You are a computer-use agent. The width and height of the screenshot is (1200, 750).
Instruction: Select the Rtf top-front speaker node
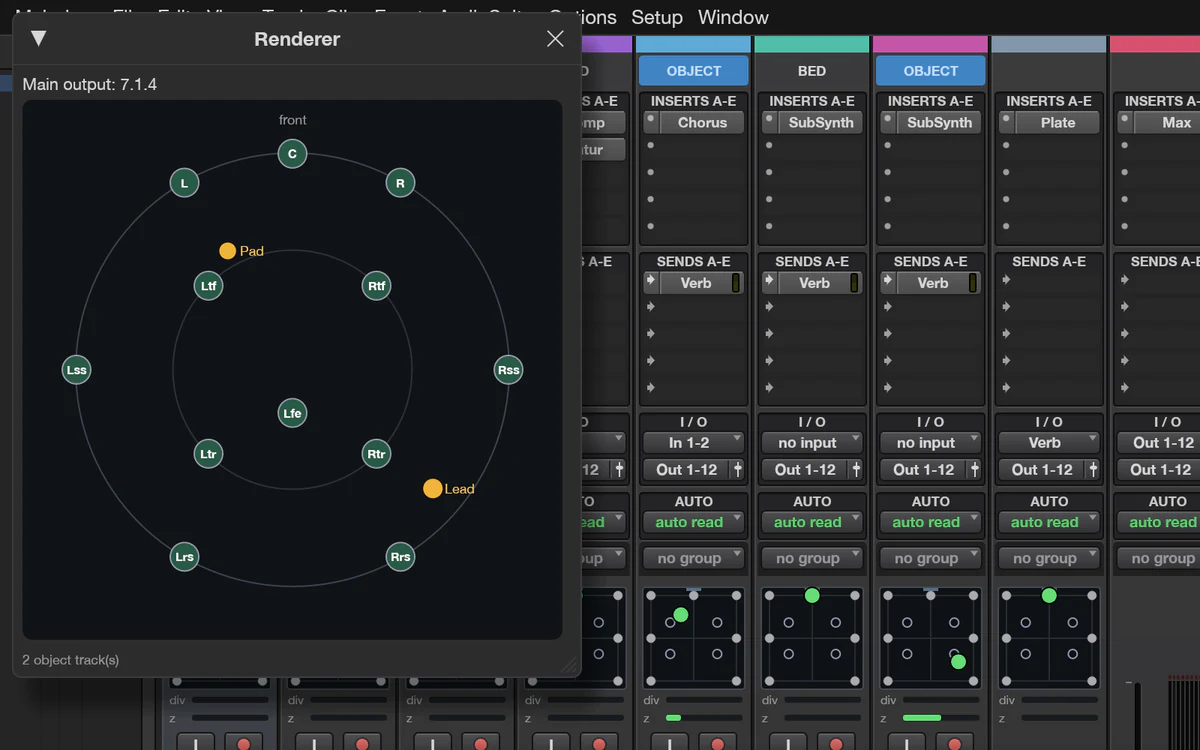click(376, 286)
